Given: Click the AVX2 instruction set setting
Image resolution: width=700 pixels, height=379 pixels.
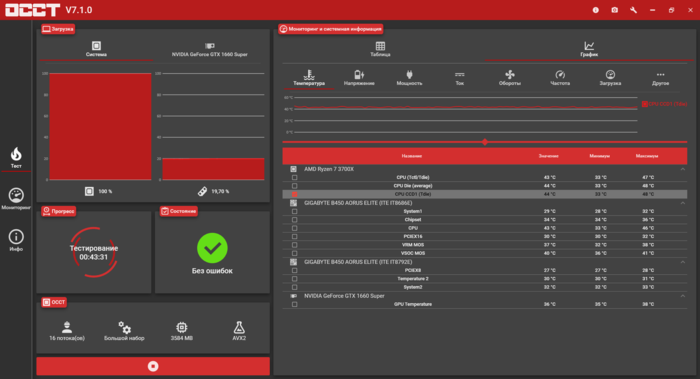Looking at the screenshot, I should pos(239,331).
